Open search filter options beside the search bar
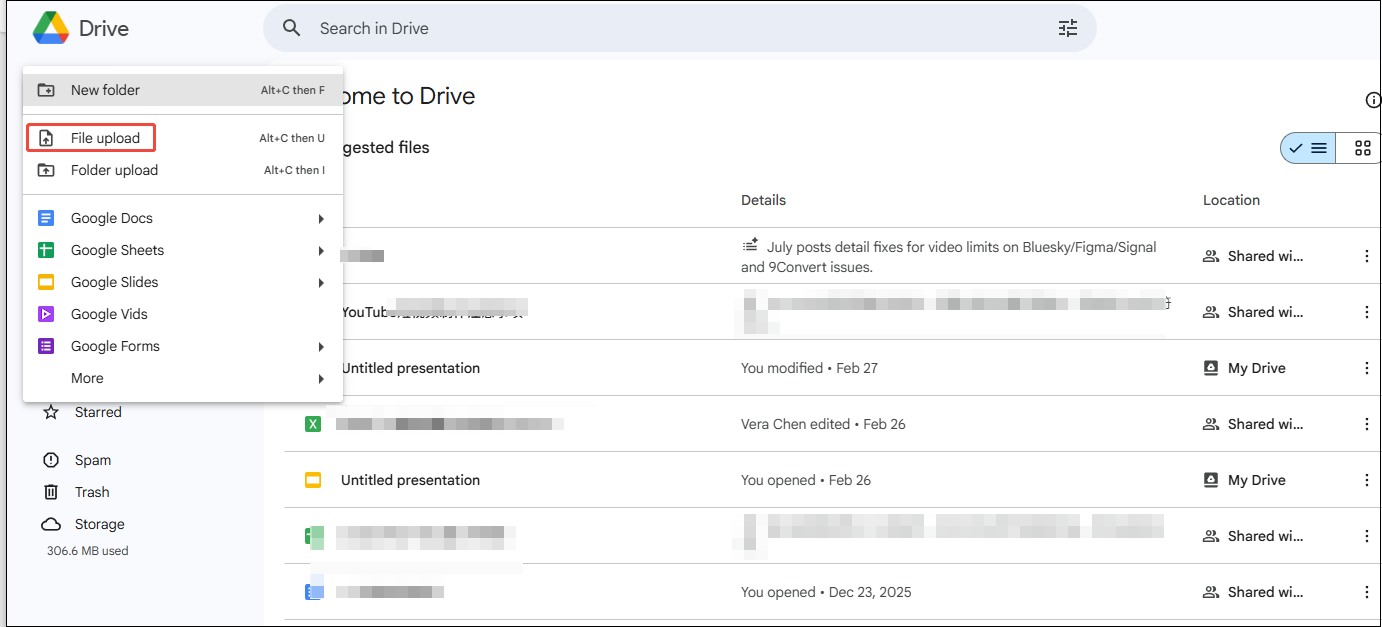 [1067, 28]
